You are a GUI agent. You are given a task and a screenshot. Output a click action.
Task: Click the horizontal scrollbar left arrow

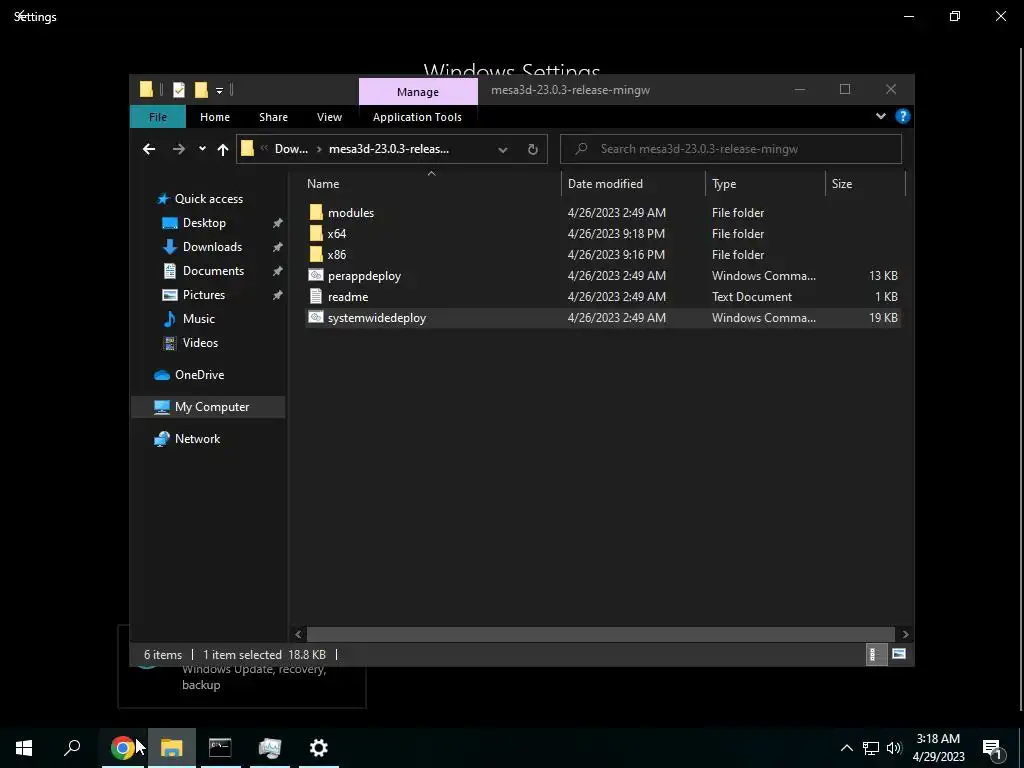298,634
